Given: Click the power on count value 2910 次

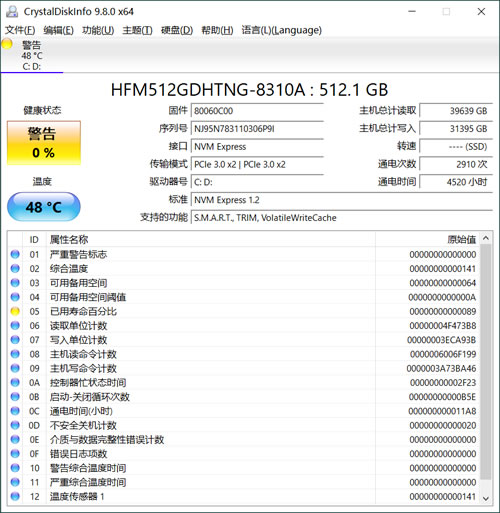Looking at the screenshot, I should [x=456, y=164].
